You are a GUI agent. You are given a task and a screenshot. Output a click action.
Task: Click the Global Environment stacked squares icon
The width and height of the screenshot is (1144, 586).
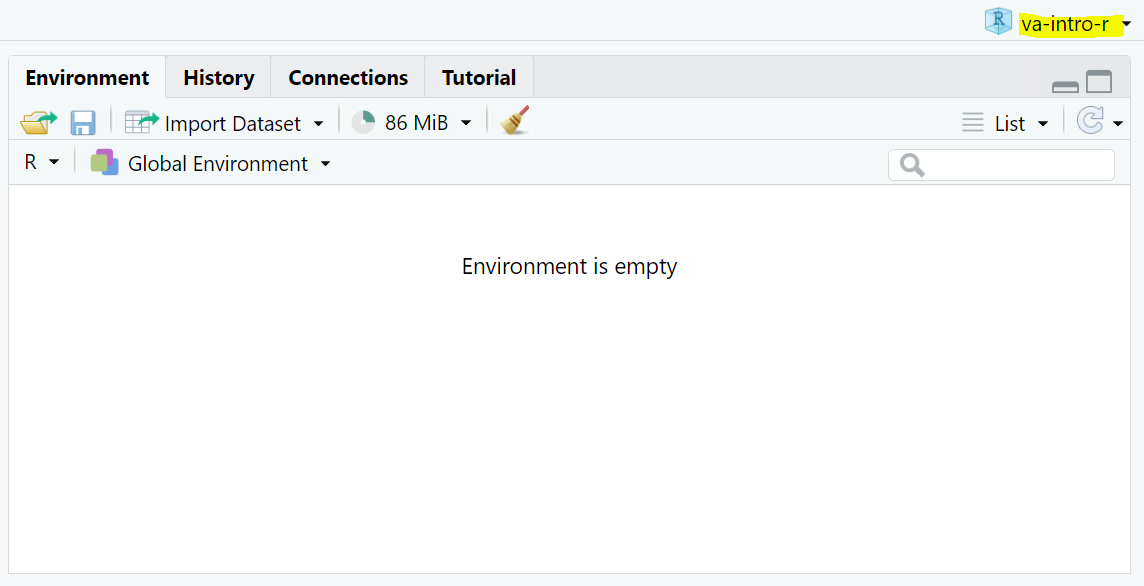104,162
